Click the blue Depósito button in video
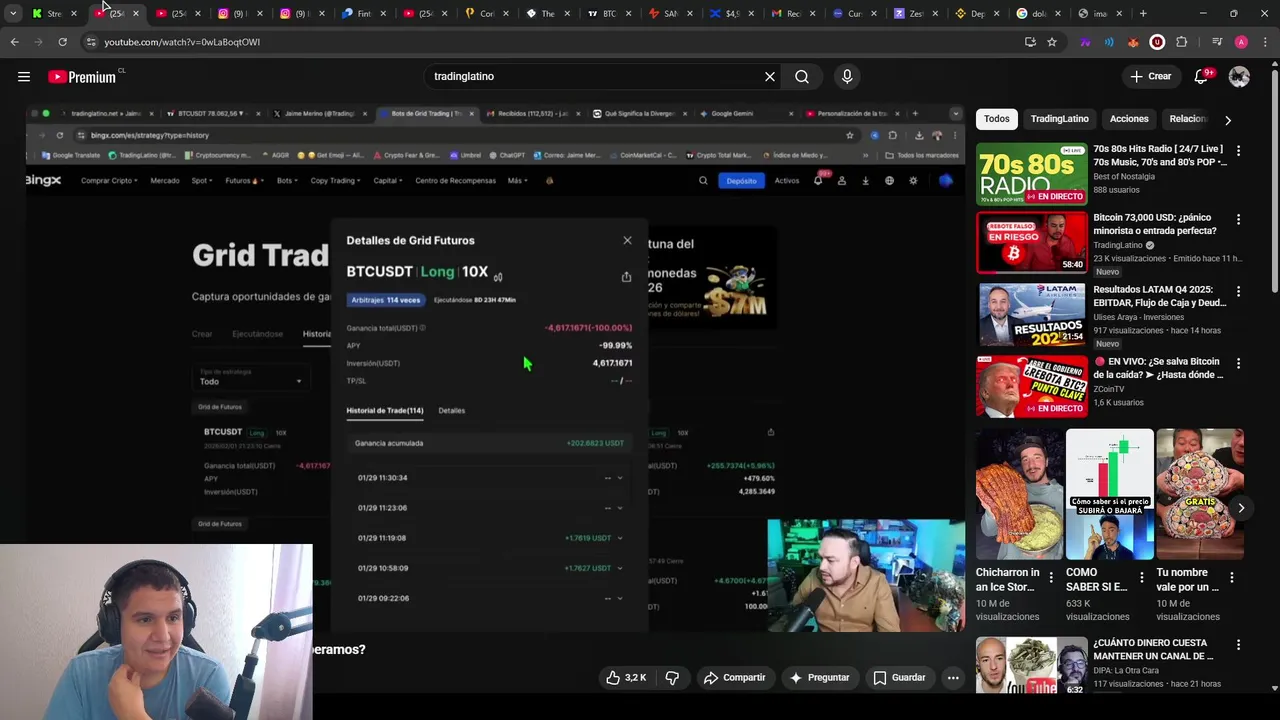1280x720 pixels. click(x=741, y=181)
